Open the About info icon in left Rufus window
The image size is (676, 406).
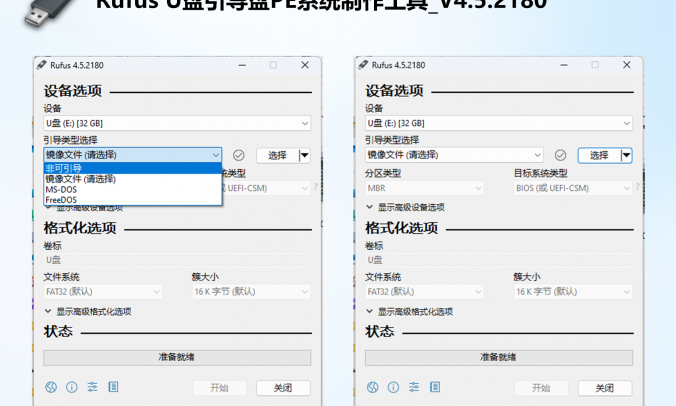click(72, 387)
